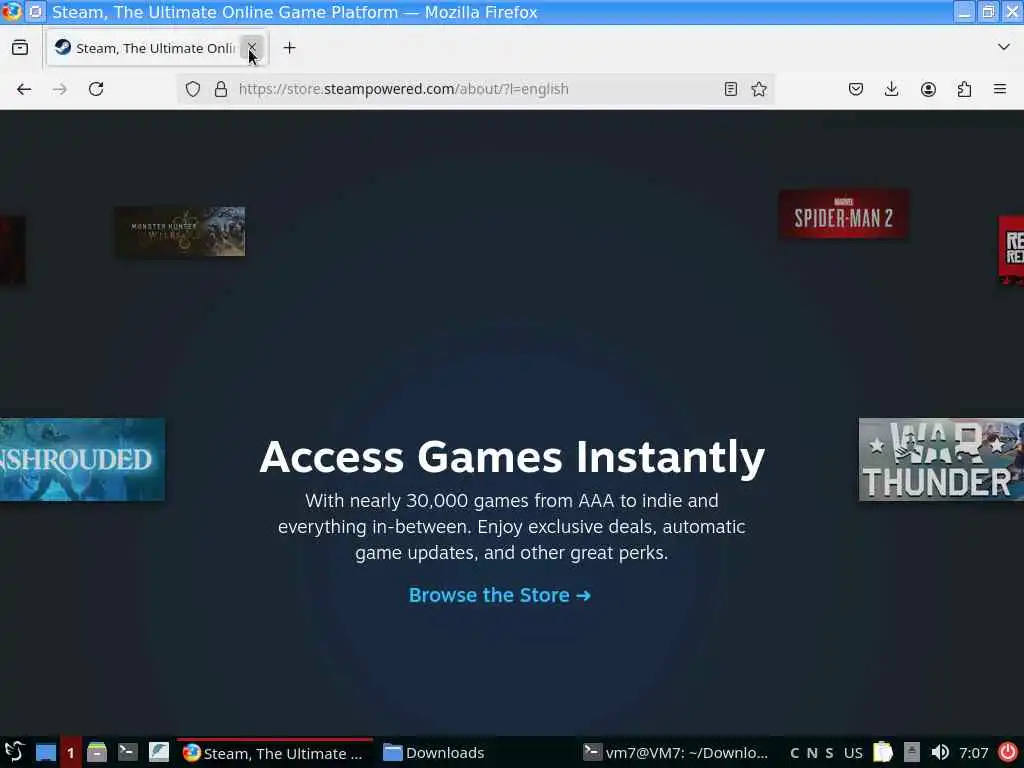
Task: Launch the terminal from taskbar launcher
Action: pos(127,752)
